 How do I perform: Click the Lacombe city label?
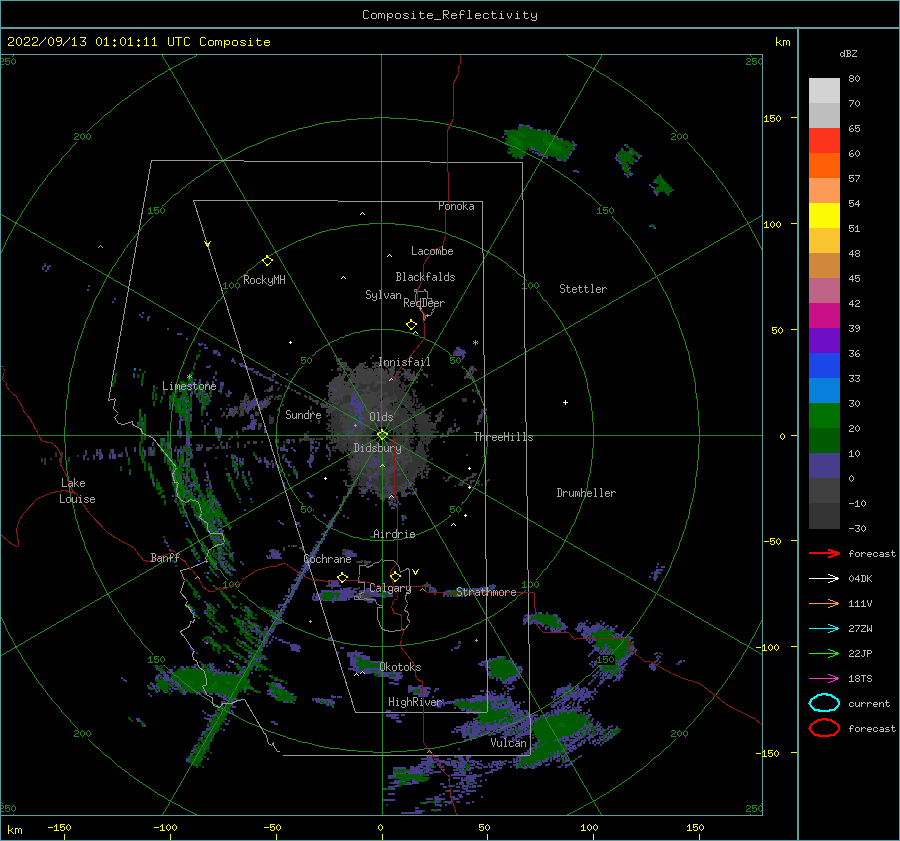pos(432,251)
